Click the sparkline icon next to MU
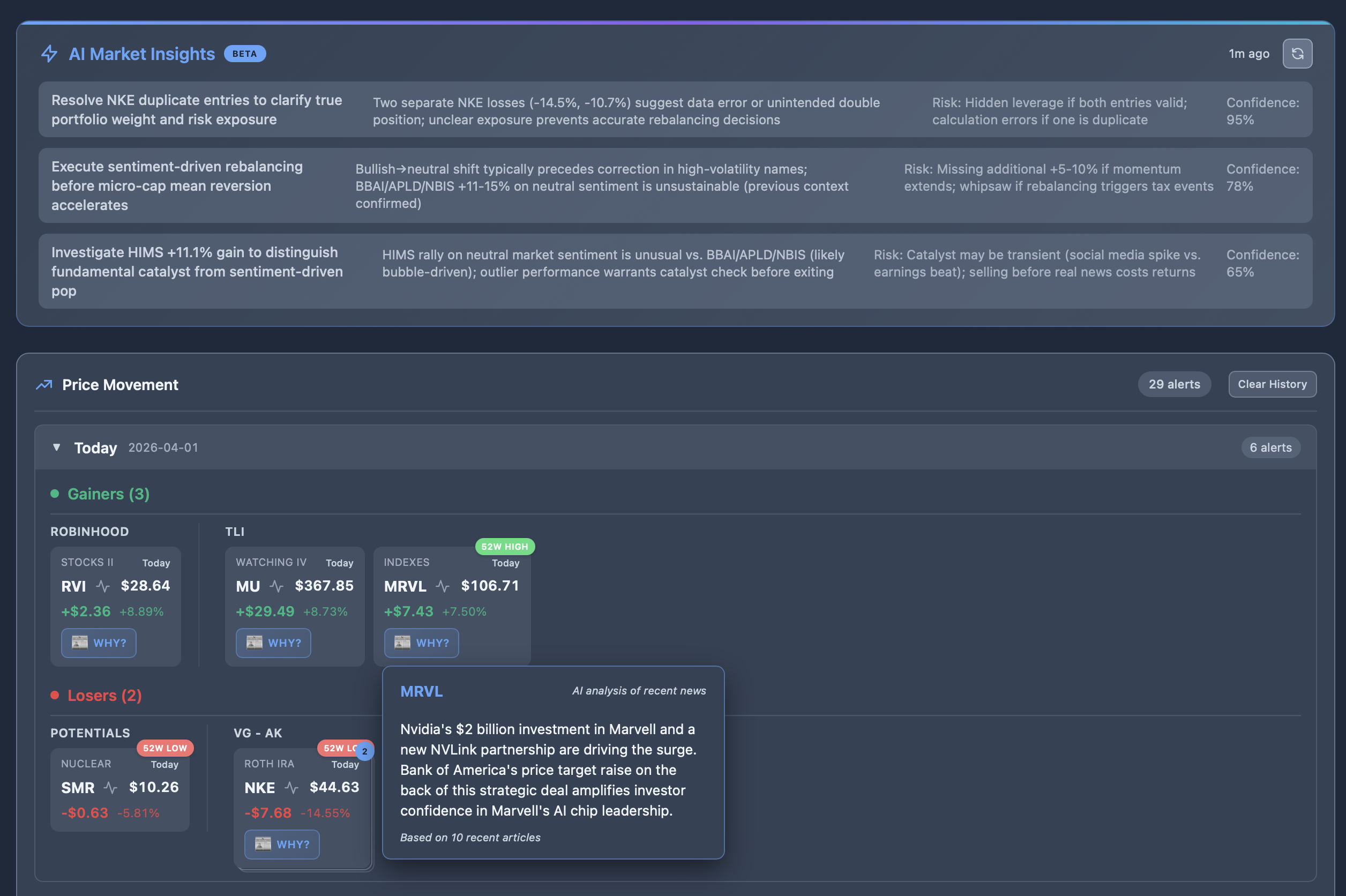Viewport: 1346px width, 896px height. click(276, 586)
